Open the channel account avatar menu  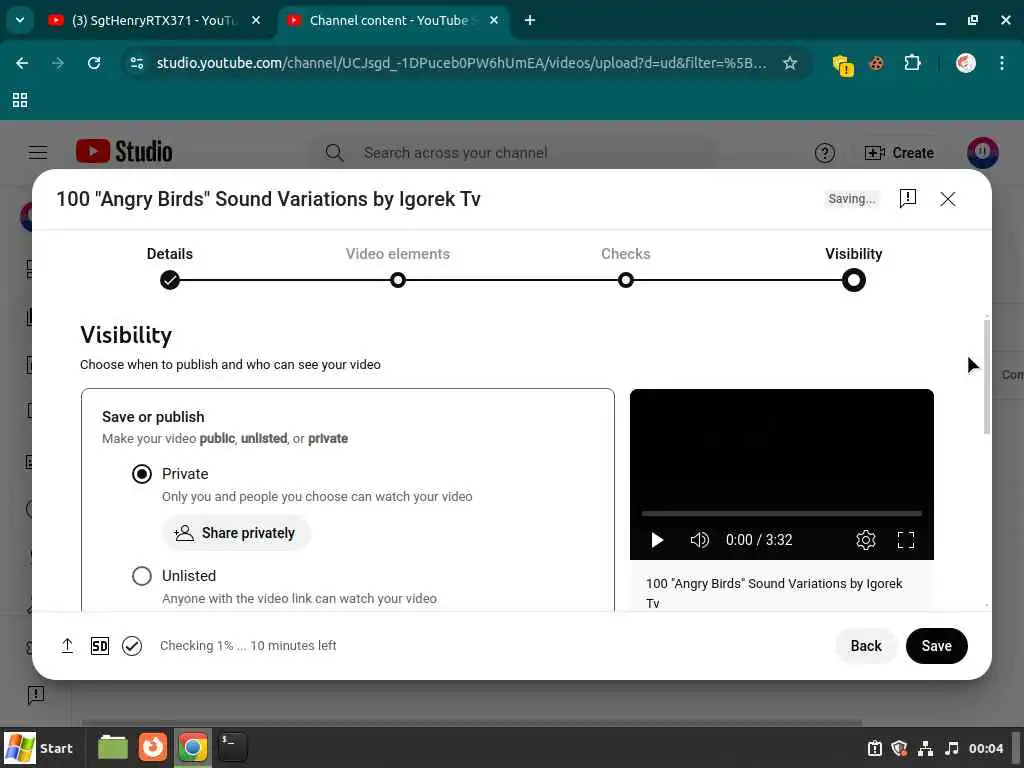click(982, 153)
